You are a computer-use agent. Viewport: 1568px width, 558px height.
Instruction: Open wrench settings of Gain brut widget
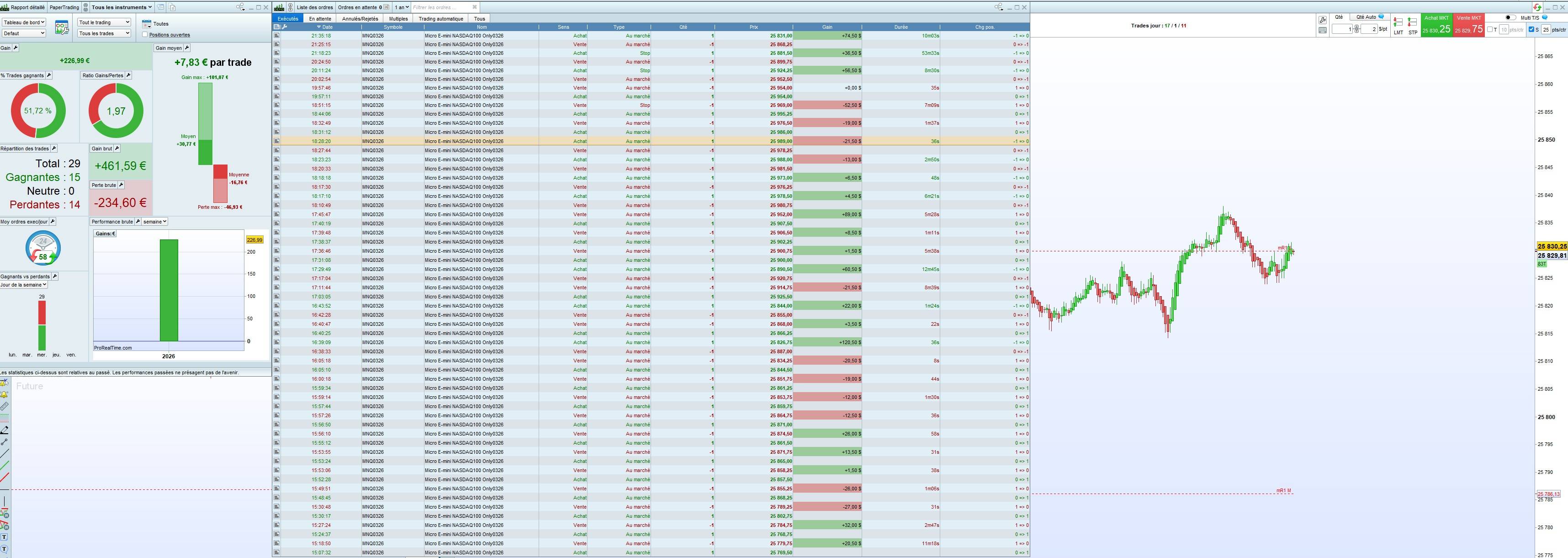117,148
